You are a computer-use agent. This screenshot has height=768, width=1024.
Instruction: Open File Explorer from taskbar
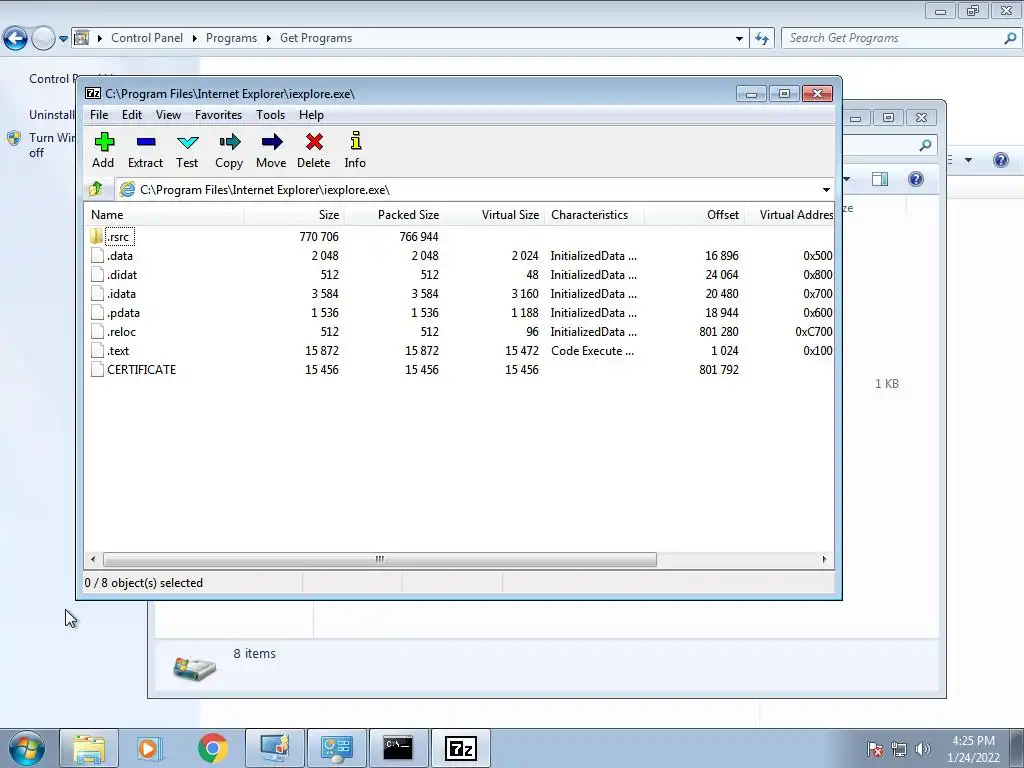89,748
